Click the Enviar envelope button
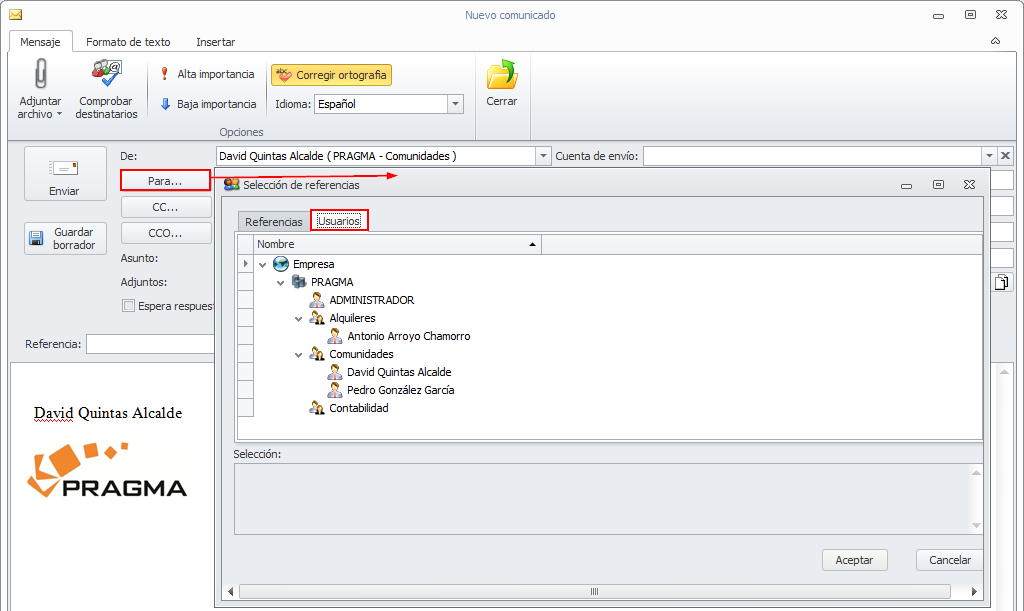 pyautogui.click(x=65, y=174)
